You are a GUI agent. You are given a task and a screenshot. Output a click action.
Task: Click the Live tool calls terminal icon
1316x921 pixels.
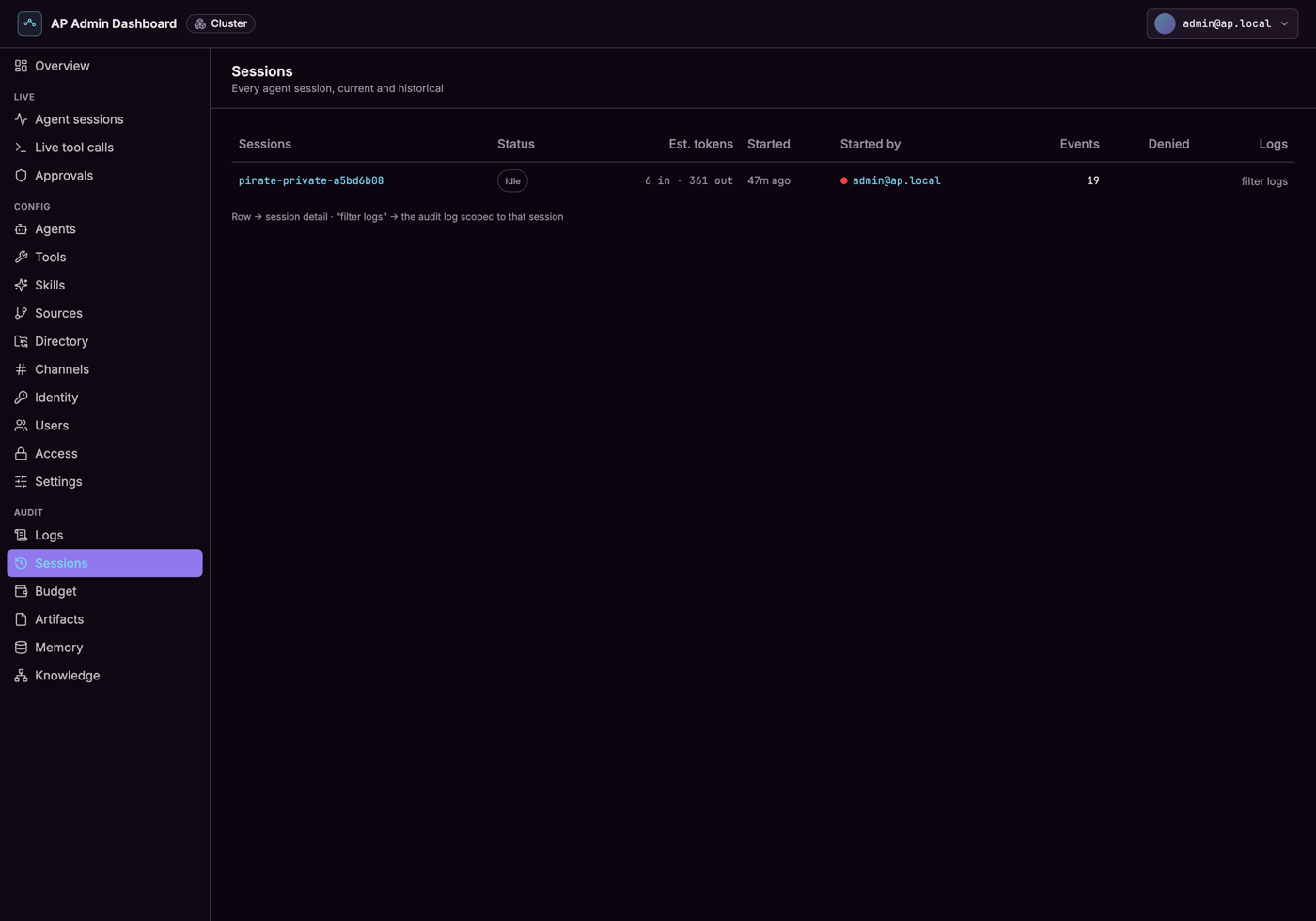pyautogui.click(x=21, y=148)
